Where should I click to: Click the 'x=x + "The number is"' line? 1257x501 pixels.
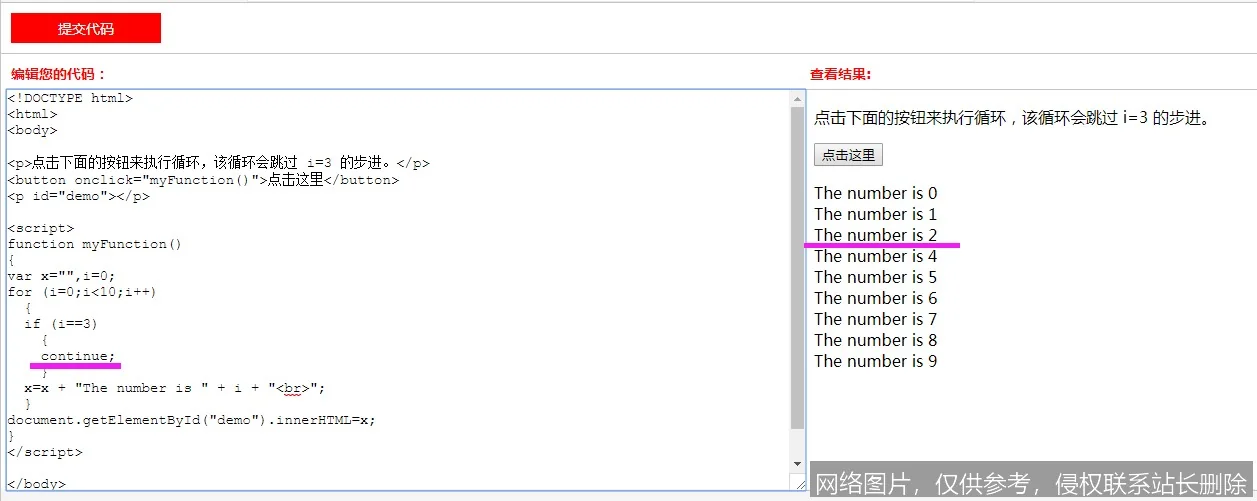click(175, 388)
